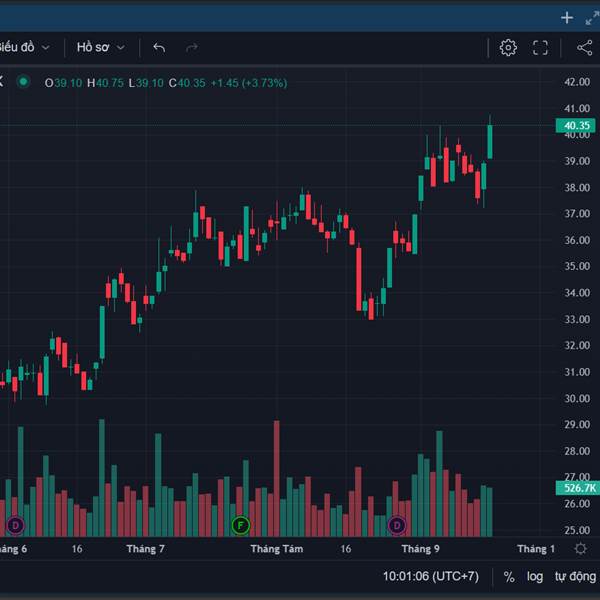Viewport: 600px width, 600px height.
Task: Click the 33.00 price axis label
Action: coord(577,319)
